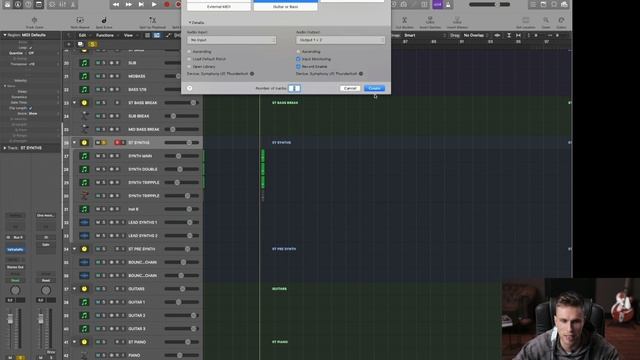
Task: Enable the Load Default Patch checkbox
Action: pyautogui.click(x=189, y=59)
